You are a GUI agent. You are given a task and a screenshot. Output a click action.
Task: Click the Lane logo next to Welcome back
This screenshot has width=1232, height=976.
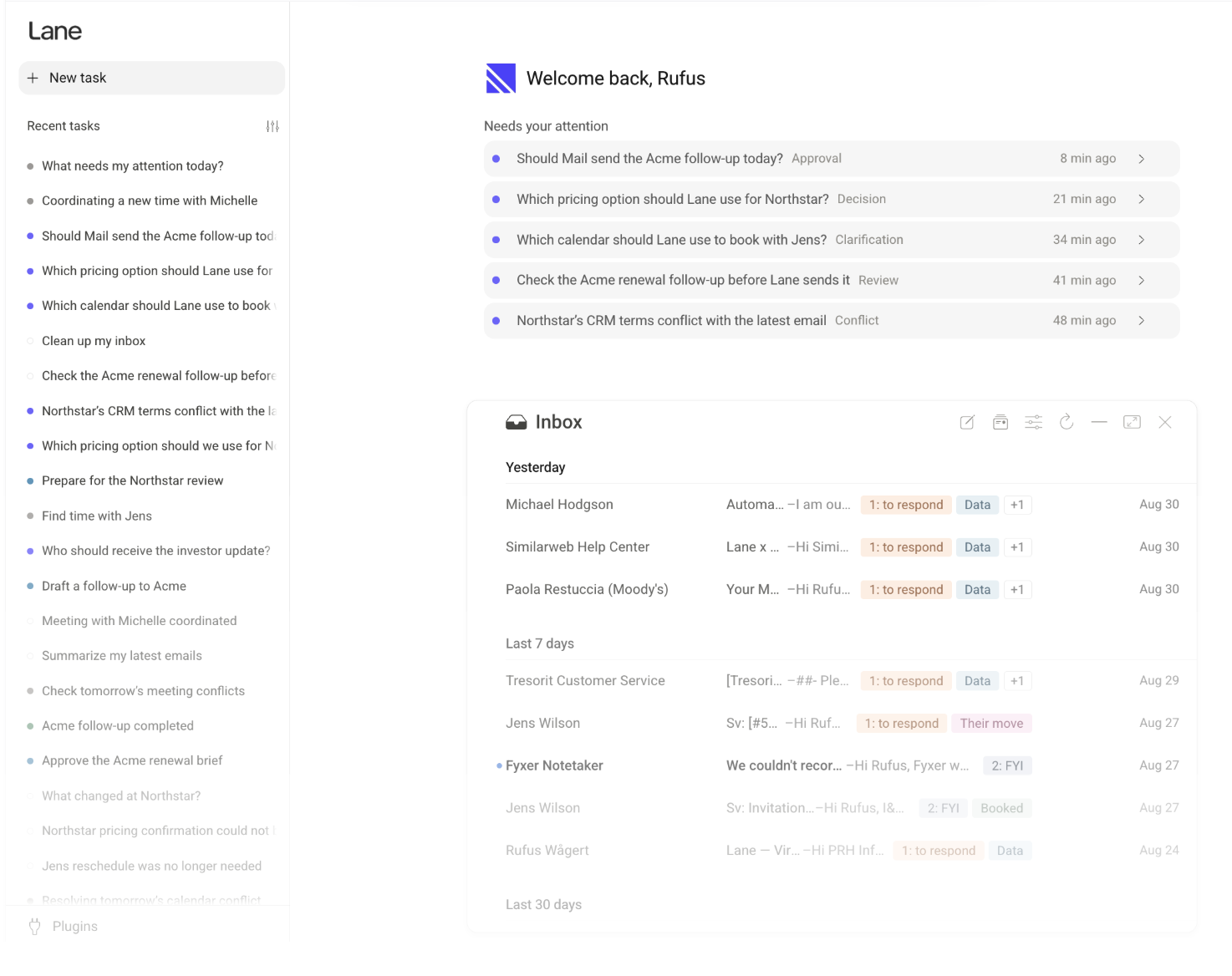click(501, 79)
